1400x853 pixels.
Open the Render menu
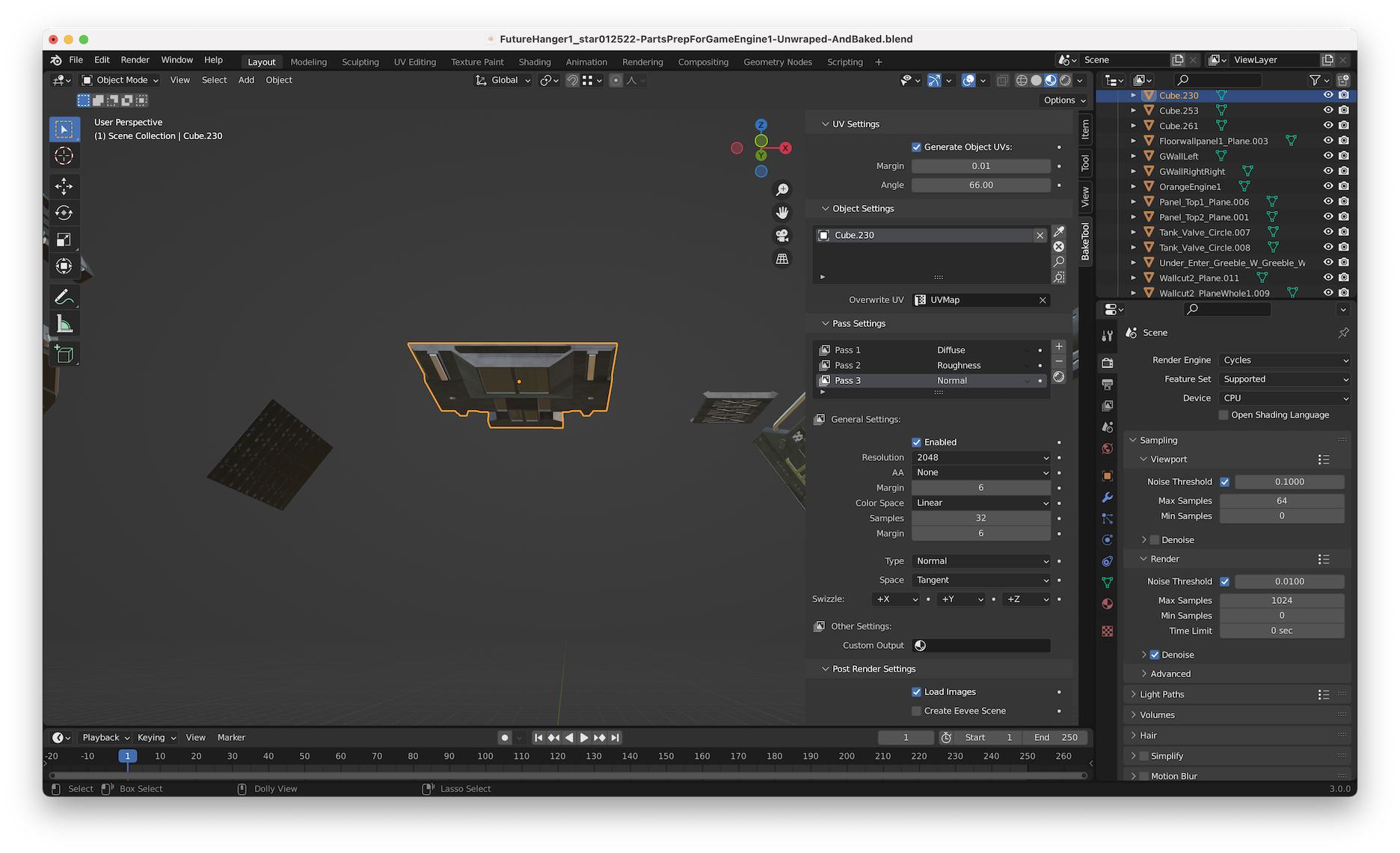coord(135,61)
